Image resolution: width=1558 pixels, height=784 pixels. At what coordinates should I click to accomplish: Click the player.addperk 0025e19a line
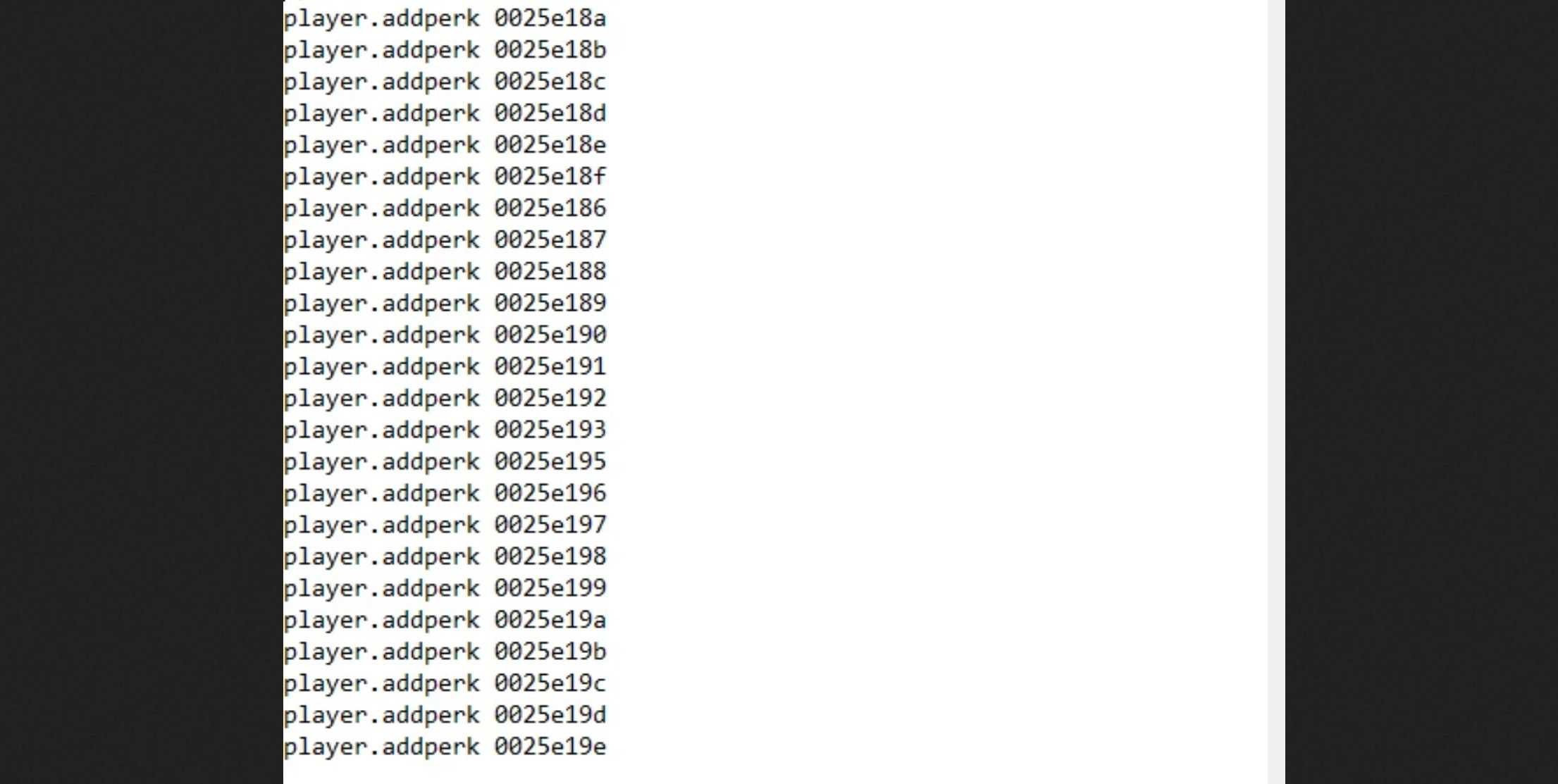[445, 621]
